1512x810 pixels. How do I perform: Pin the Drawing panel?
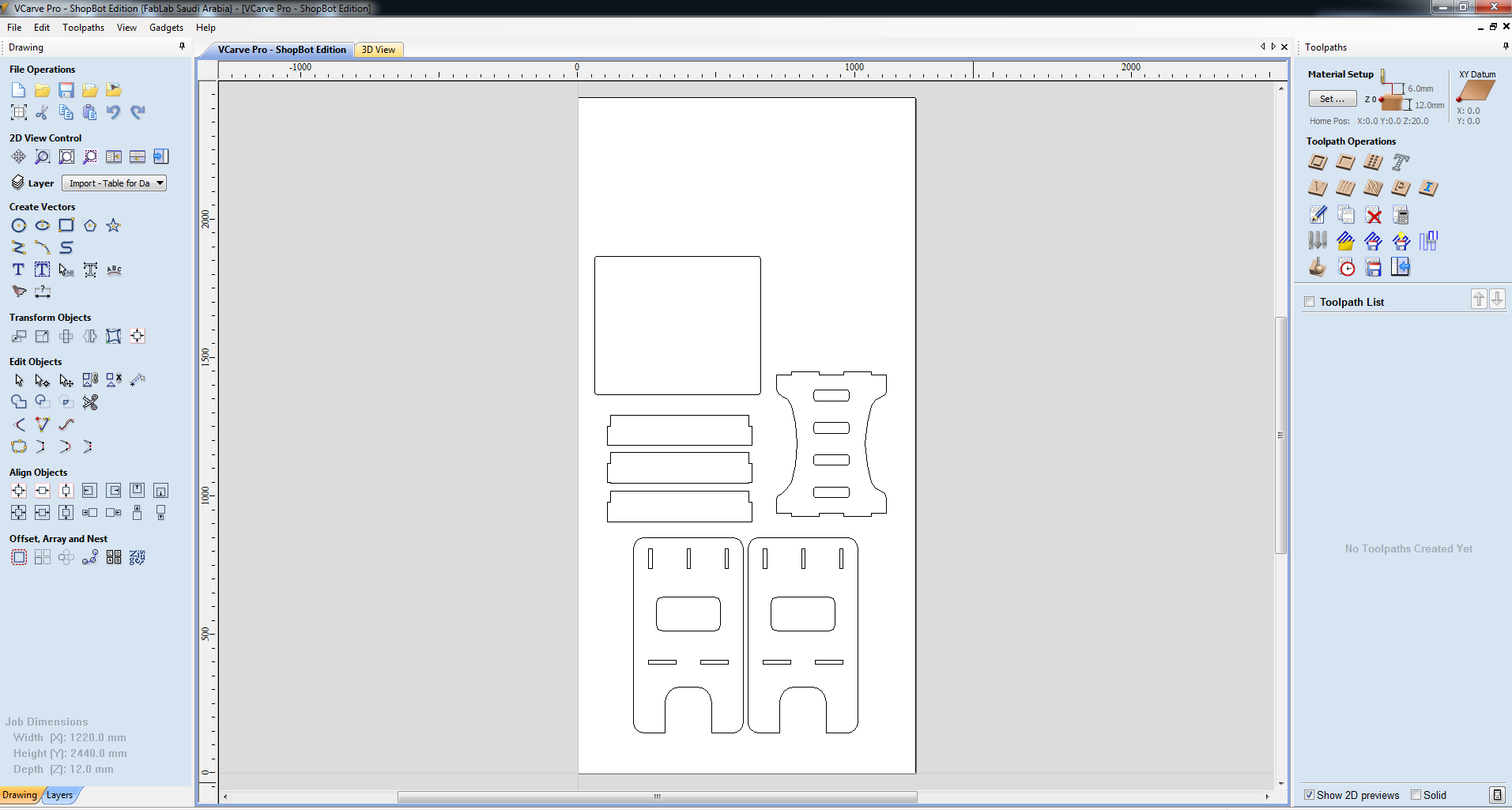point(183,47)
